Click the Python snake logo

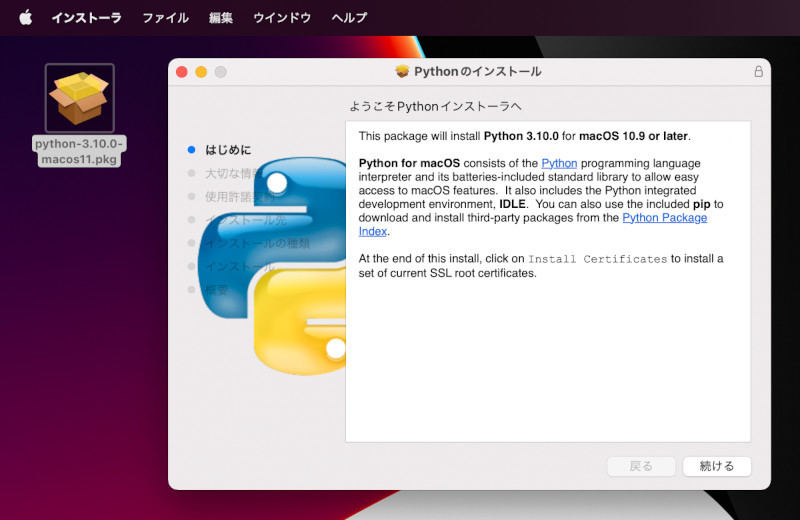272,266
